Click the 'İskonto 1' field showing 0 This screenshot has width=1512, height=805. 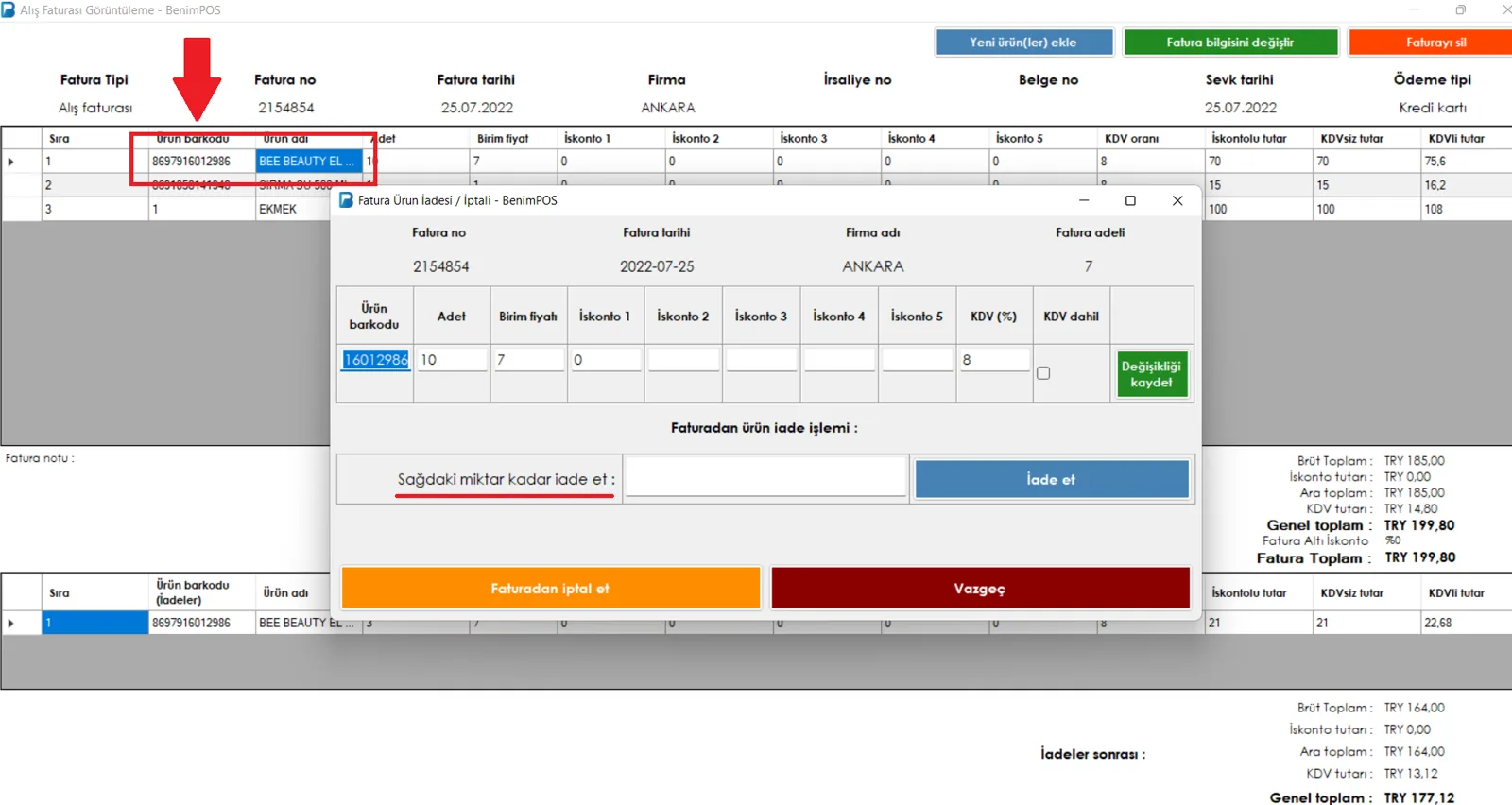tap(607, 360)
